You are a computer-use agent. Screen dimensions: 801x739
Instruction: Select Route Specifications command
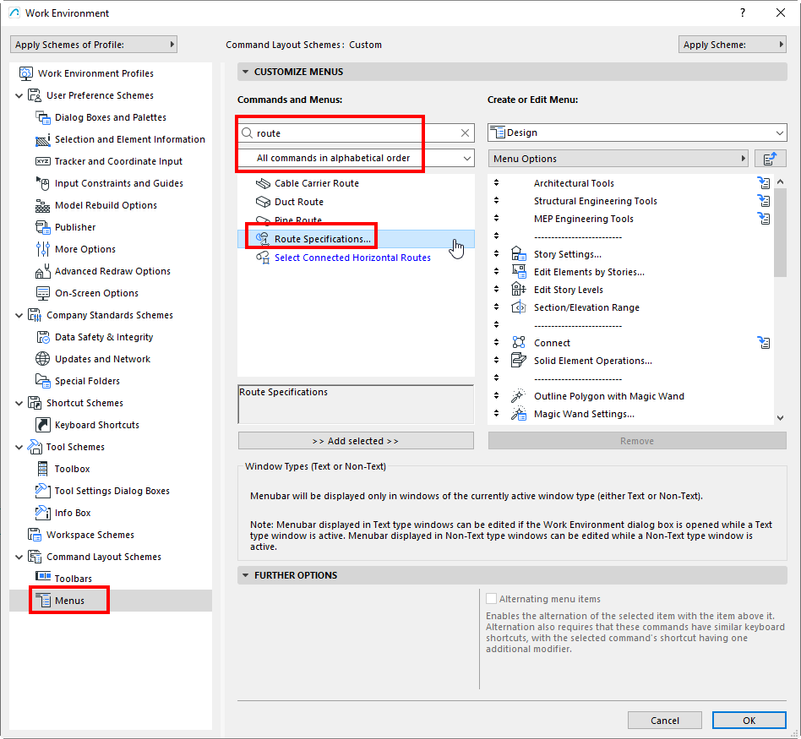point(356,239)
